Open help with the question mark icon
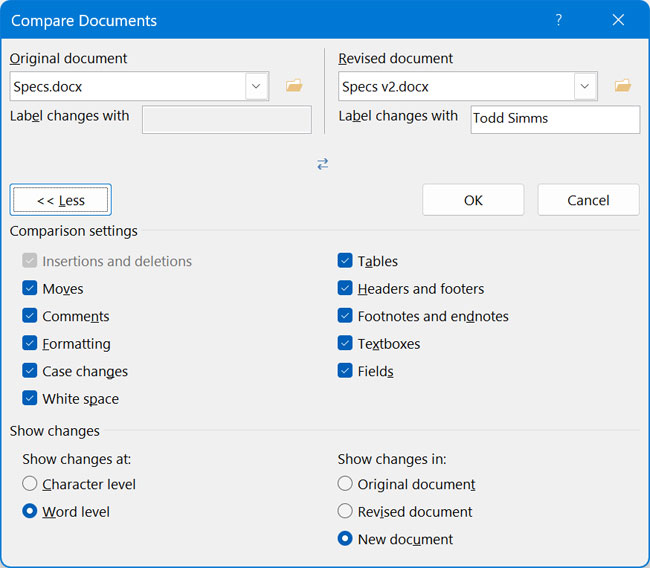The width and height of the screenshot is (650, 568). (559, 19)
